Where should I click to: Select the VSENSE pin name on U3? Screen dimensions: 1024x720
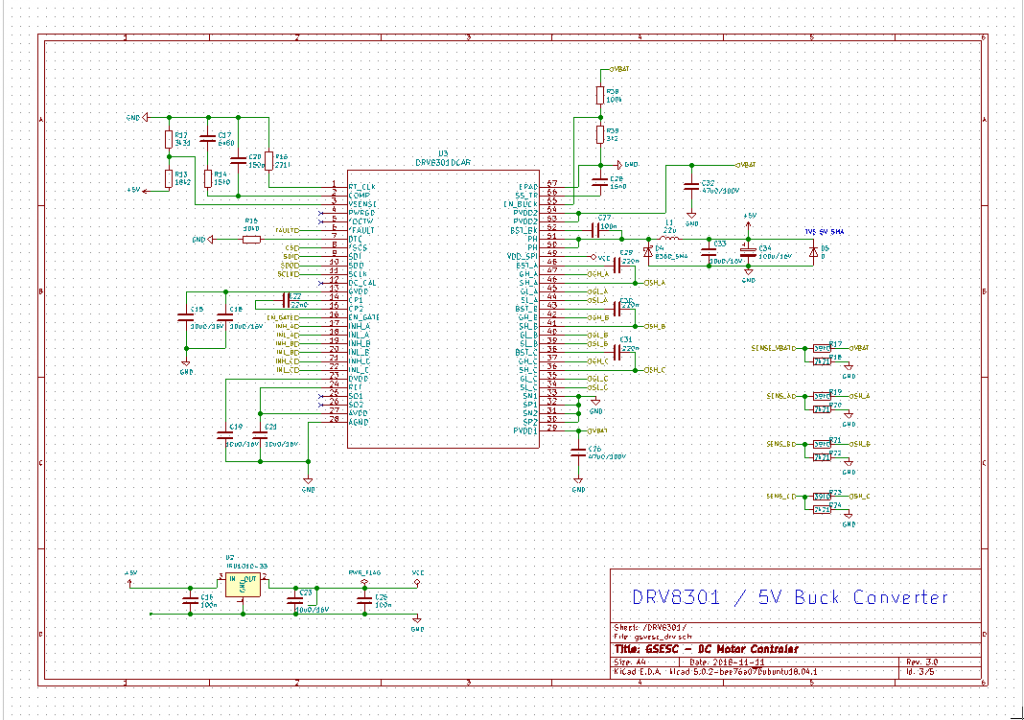point(362,205)
